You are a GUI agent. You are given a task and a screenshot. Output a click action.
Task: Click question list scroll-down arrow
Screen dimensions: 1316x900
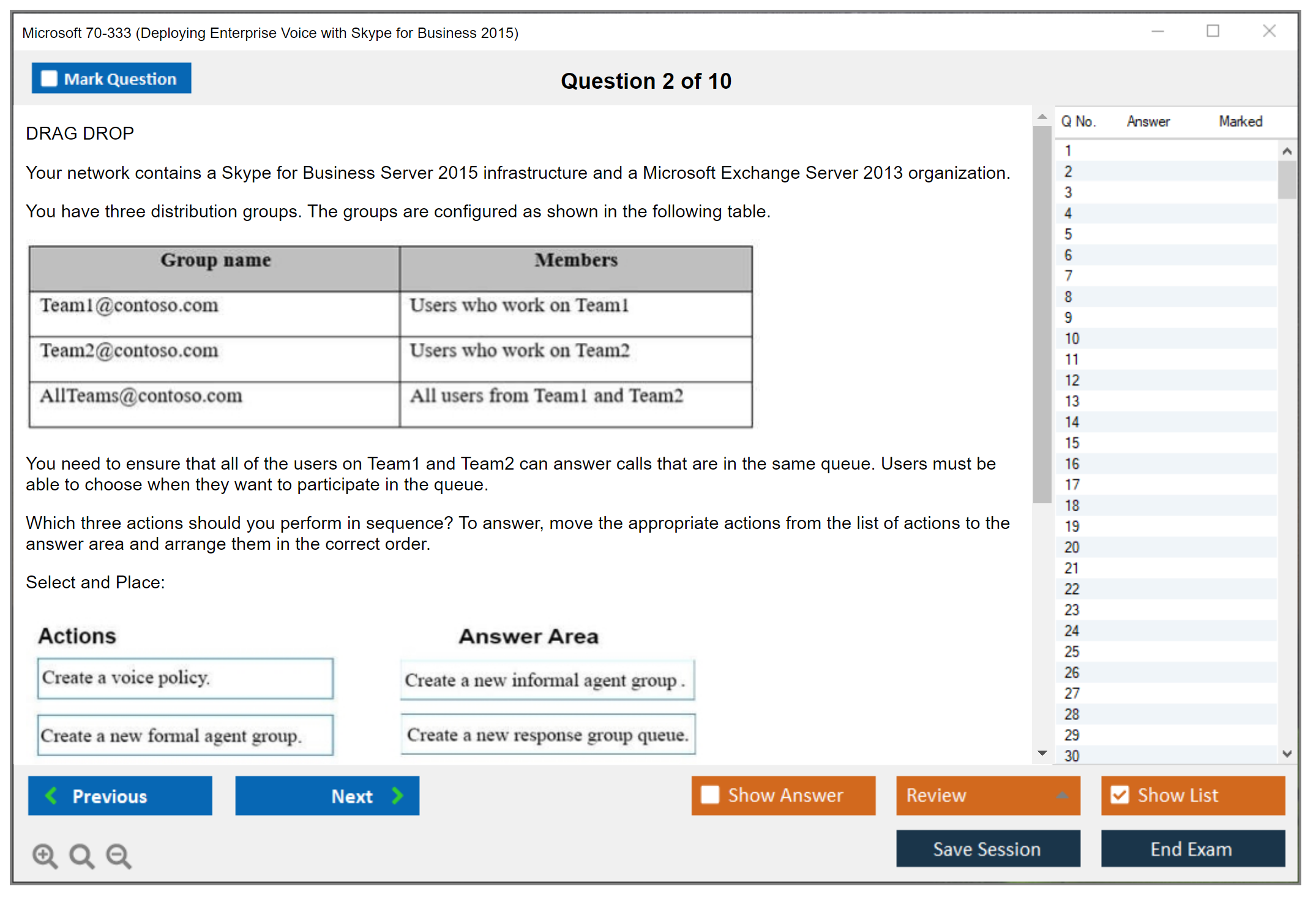pos(1287,754)
